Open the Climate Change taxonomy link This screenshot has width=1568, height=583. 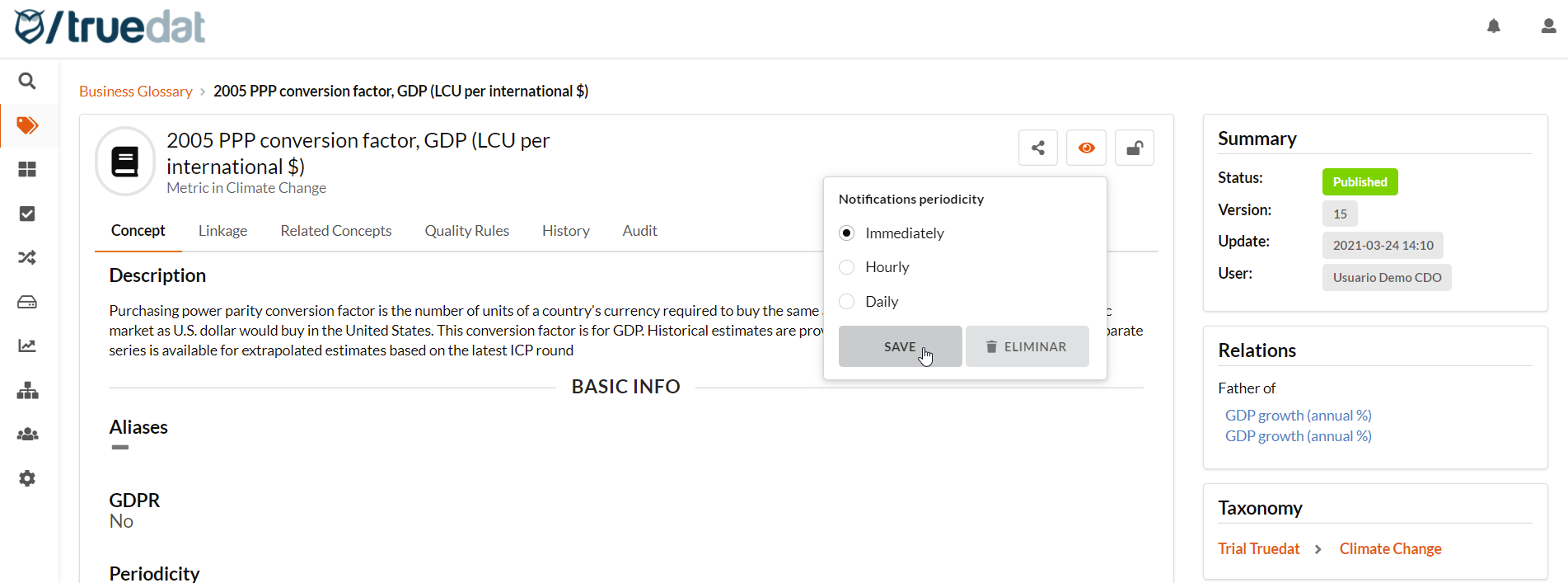[x=1390, y=549]
